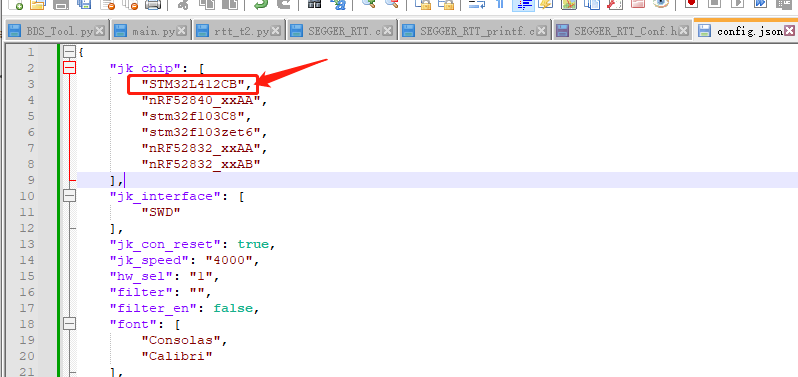This screenshot has width=798, height=377.
Task: Click the "STM32L412CB" string on line 3
Action: (193, 84)
